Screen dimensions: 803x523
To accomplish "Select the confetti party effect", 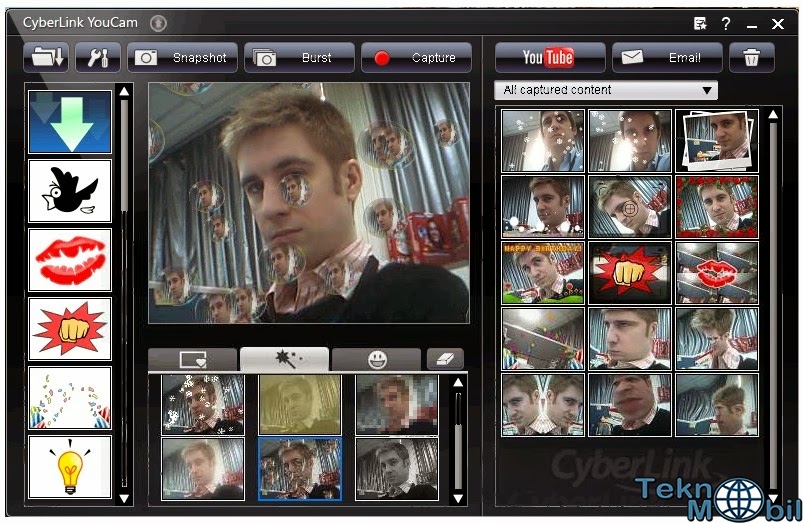I will coord(70,398).
